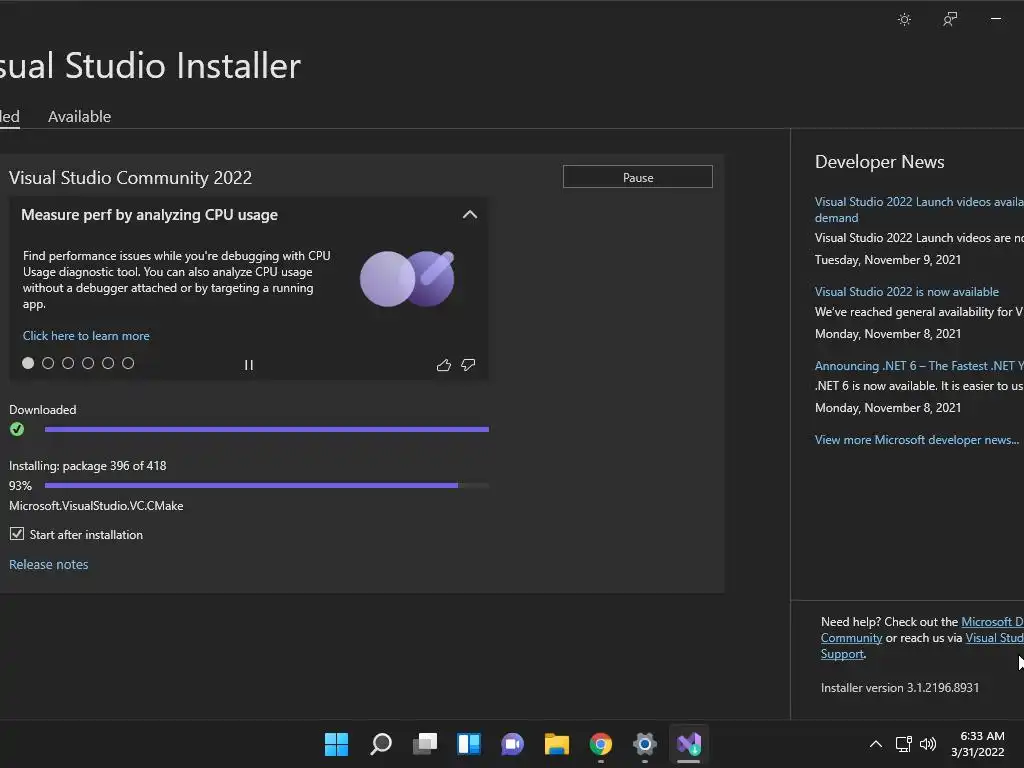Click the Developer News heading
The image size is (1024, 768).
point(880,162)
